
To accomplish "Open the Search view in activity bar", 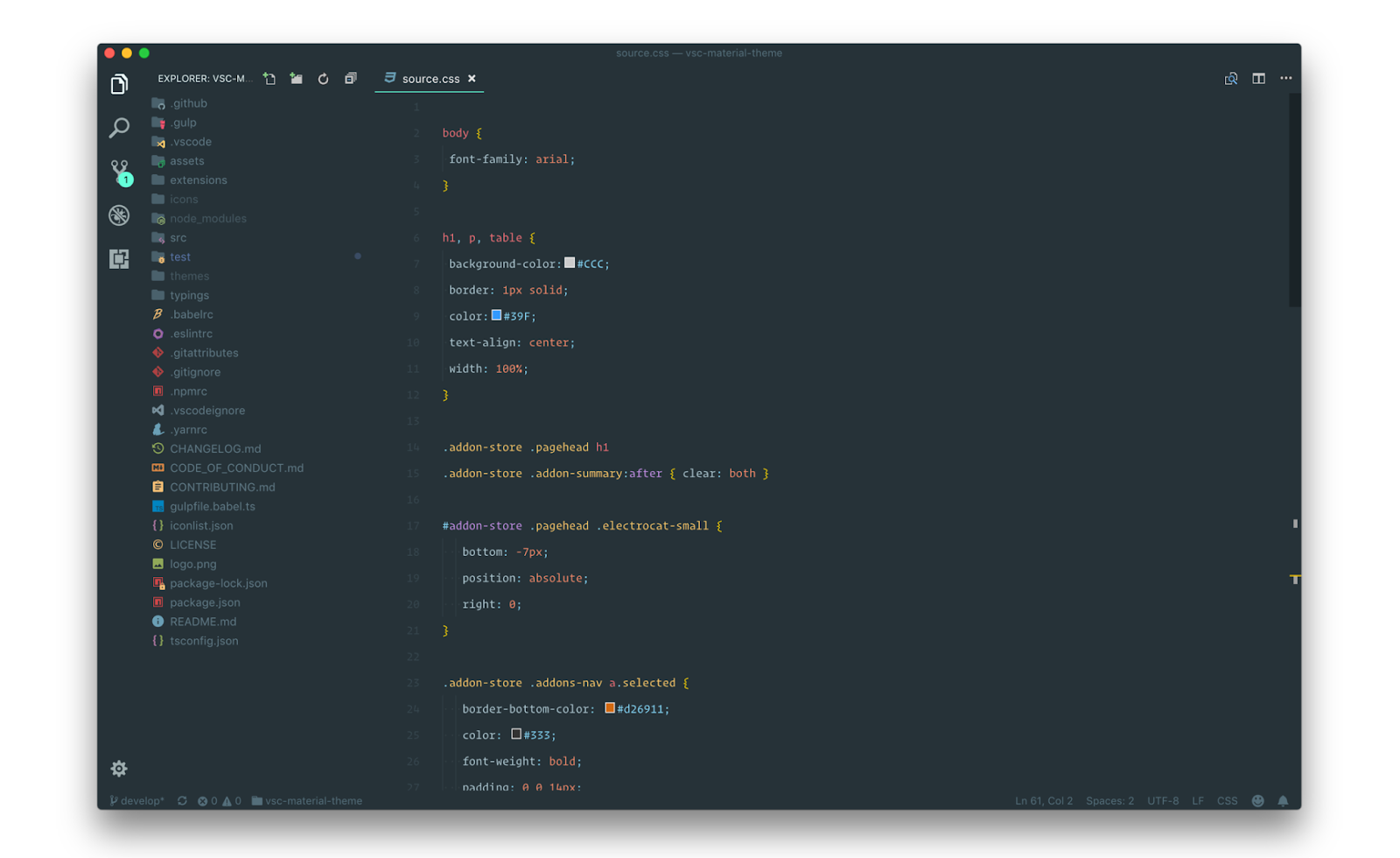I will (x=119, y=128).
